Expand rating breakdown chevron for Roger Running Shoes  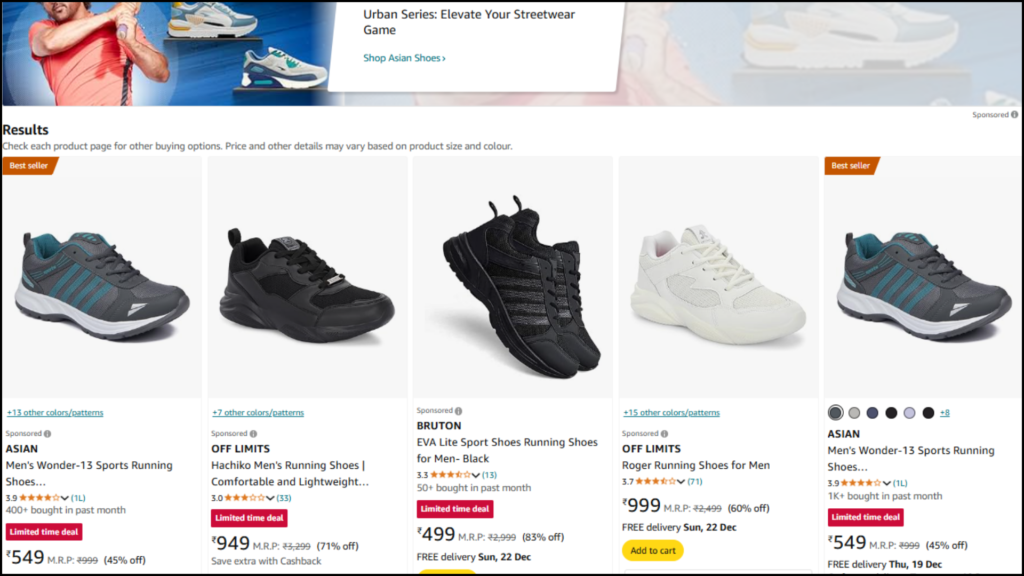682,482
